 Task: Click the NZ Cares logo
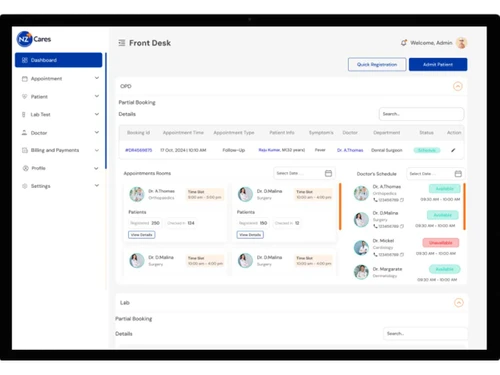pos(34,39)
